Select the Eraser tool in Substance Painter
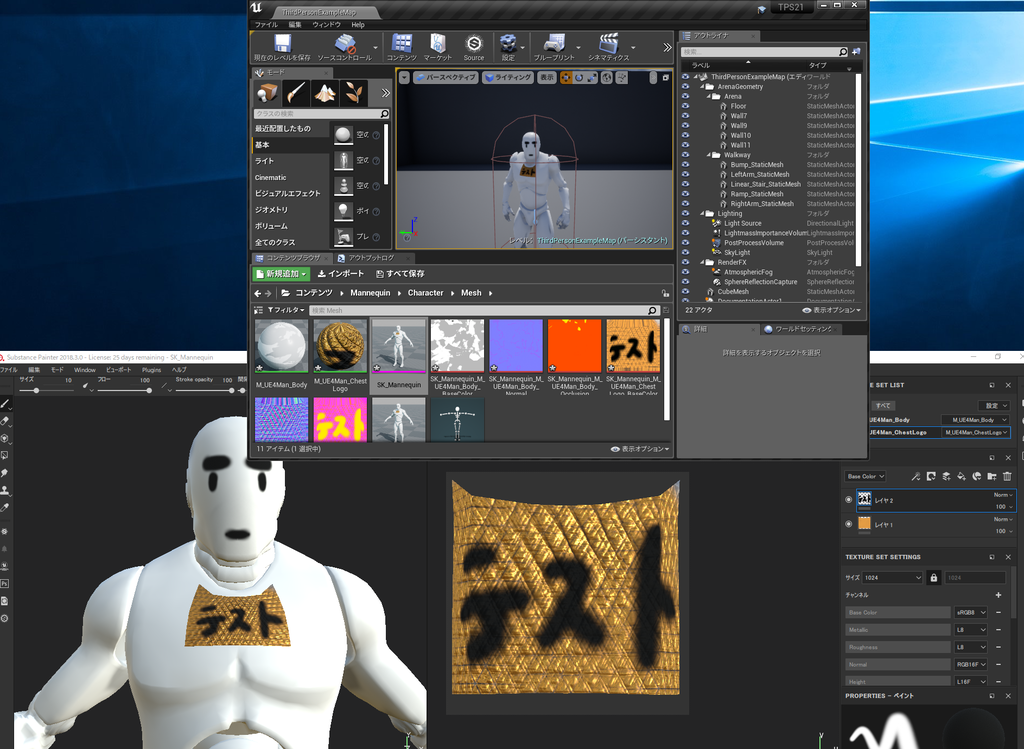Screen dimensions: 1024x749 click(5, 421)
